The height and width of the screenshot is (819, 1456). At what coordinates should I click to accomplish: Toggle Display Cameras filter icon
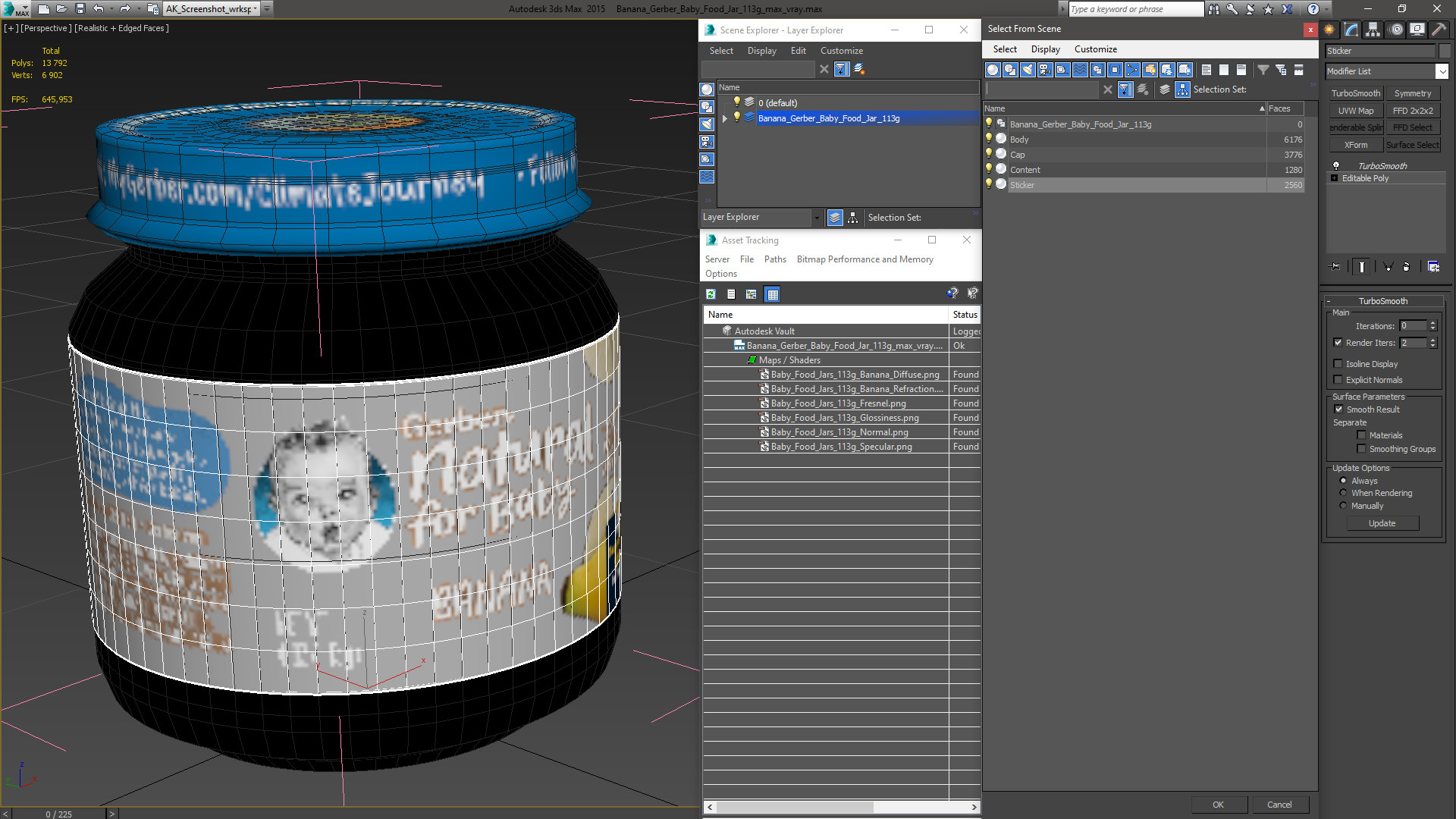[x=1045, y=70]
